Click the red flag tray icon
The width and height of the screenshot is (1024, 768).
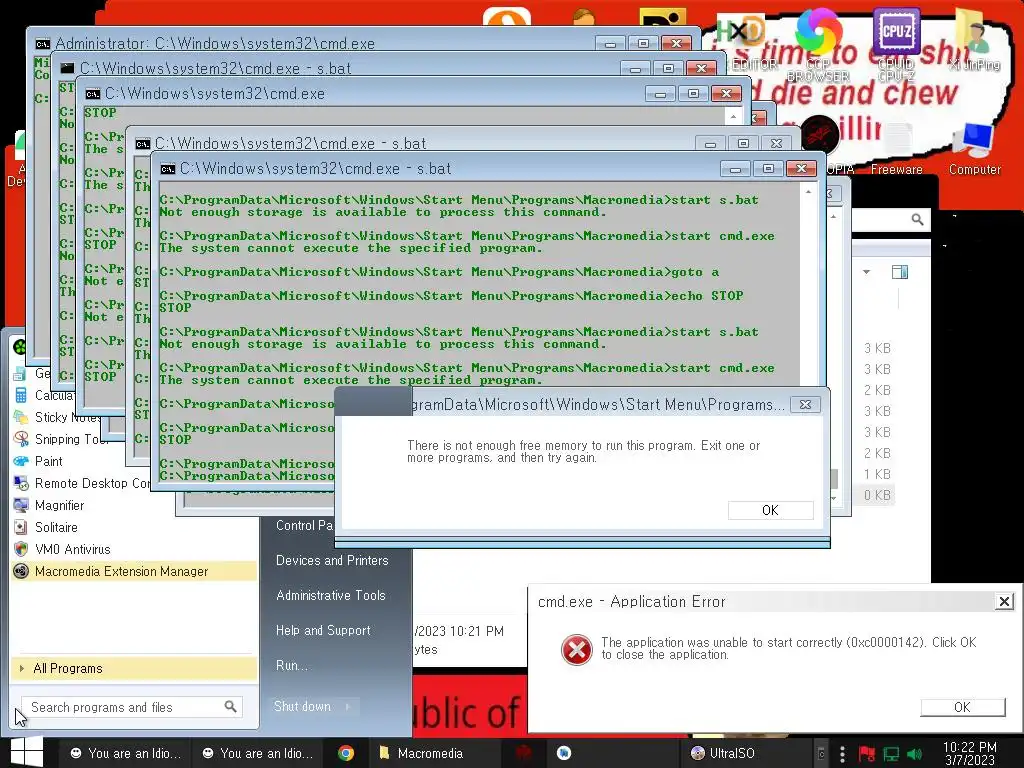867,754
